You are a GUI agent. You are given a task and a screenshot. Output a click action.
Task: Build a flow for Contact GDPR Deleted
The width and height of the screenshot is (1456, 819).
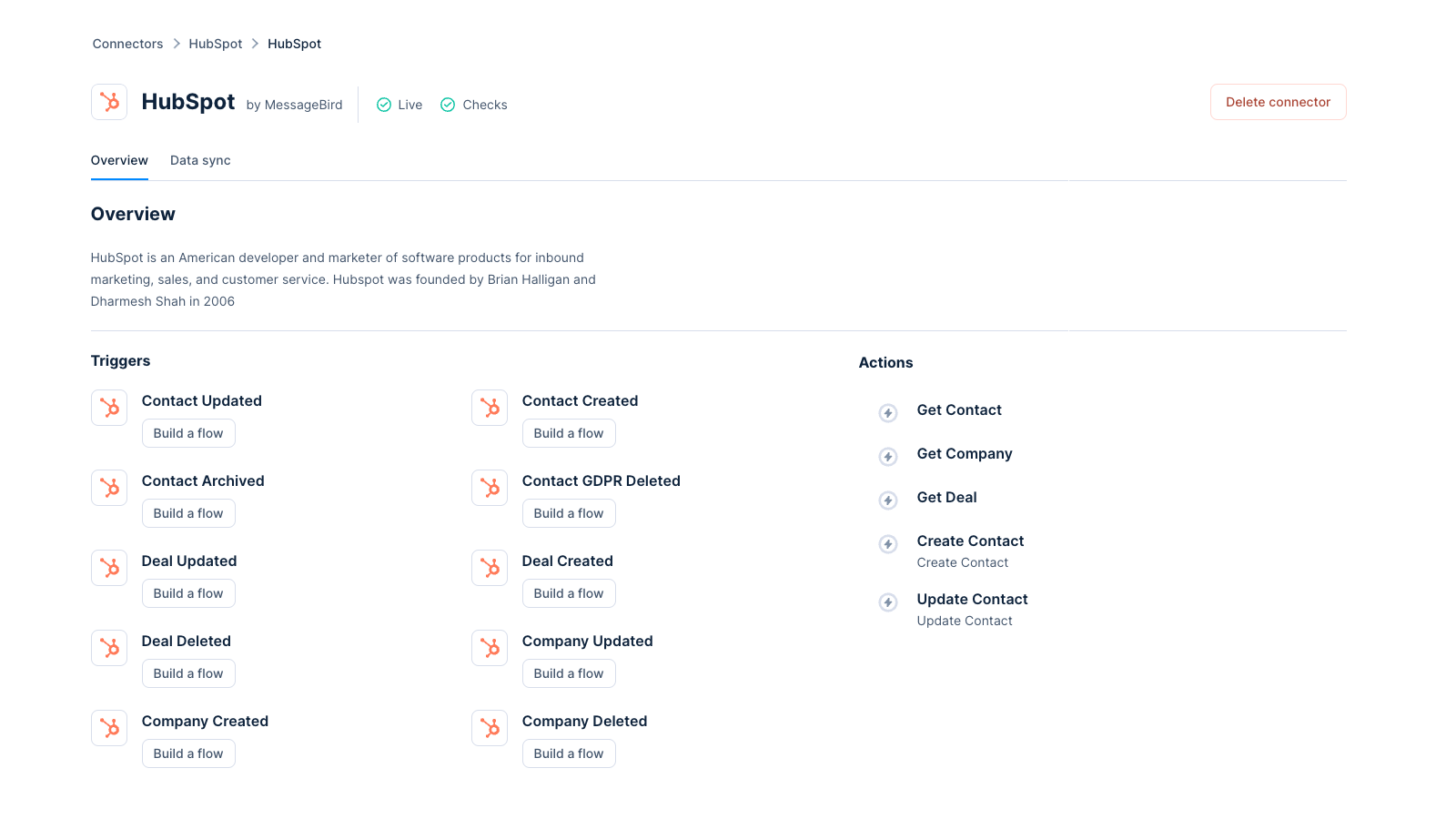coord(569,513)
